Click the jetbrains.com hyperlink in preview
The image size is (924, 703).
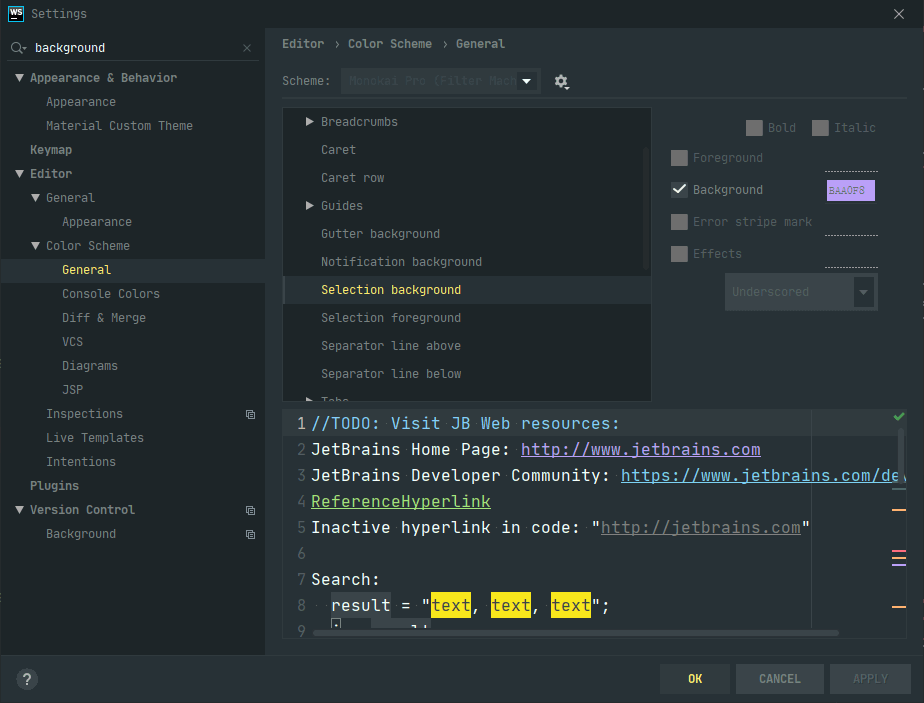click(x=640, y=450)
